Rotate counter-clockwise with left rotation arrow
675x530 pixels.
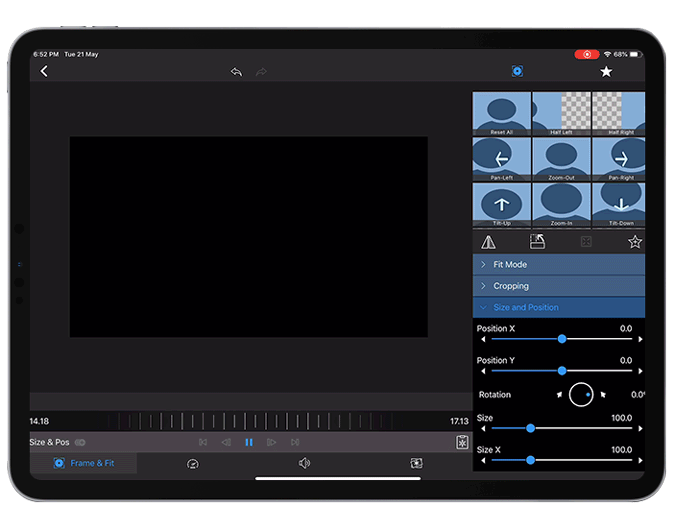(x=559, y=394)
